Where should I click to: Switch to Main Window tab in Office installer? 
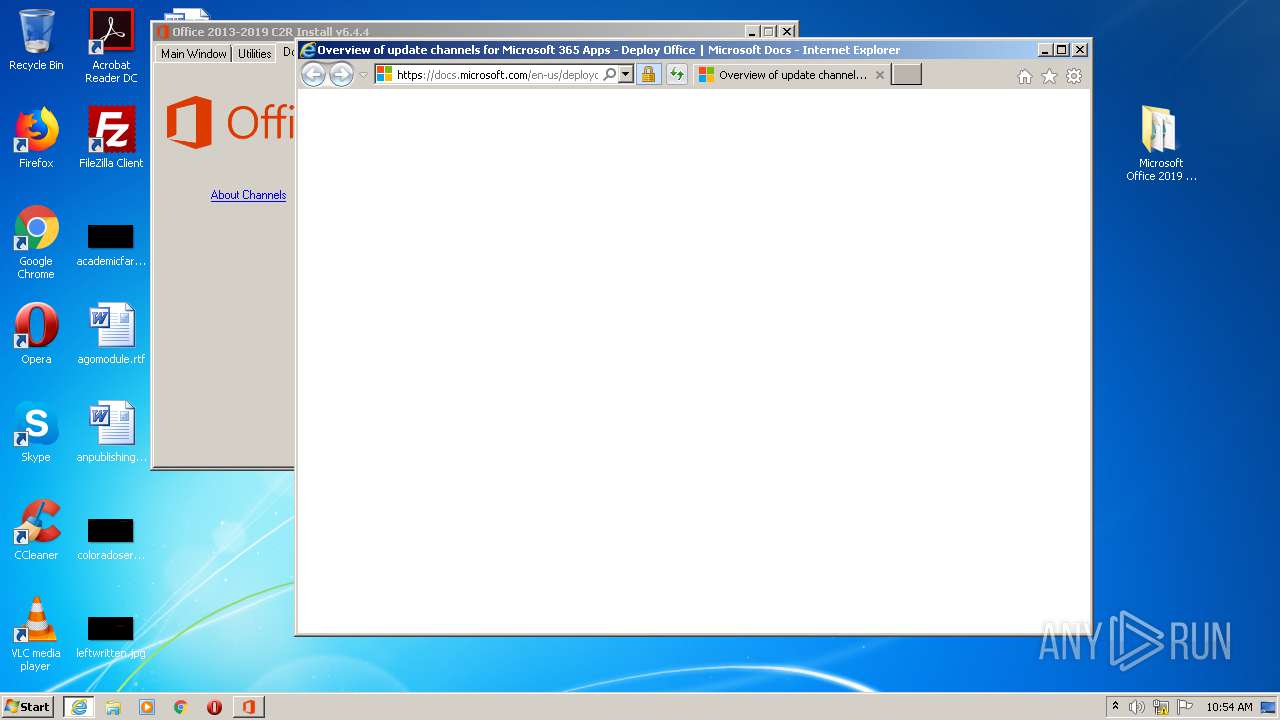194,54
